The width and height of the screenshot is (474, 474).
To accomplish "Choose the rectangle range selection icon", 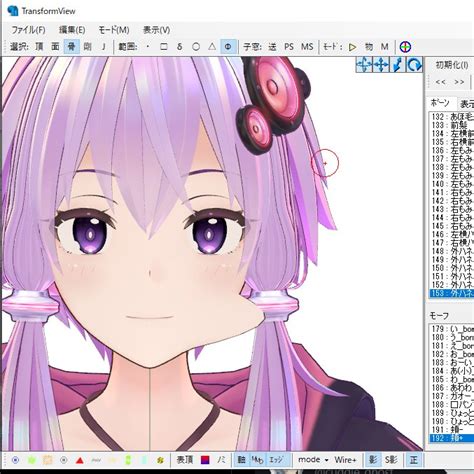I will pos(164,47).
